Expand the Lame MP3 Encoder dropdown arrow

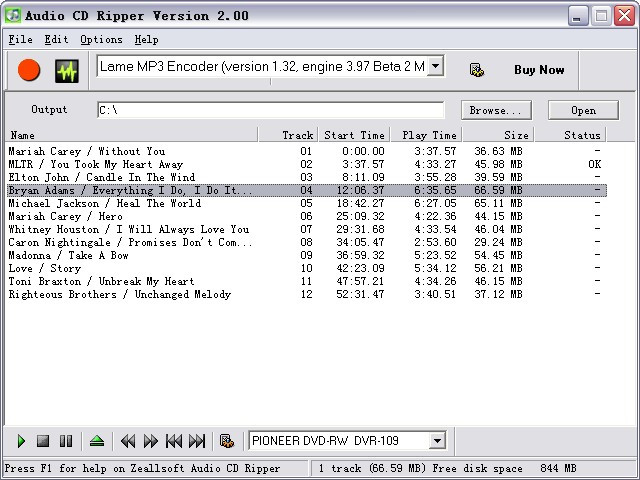[x=436, y=66]
